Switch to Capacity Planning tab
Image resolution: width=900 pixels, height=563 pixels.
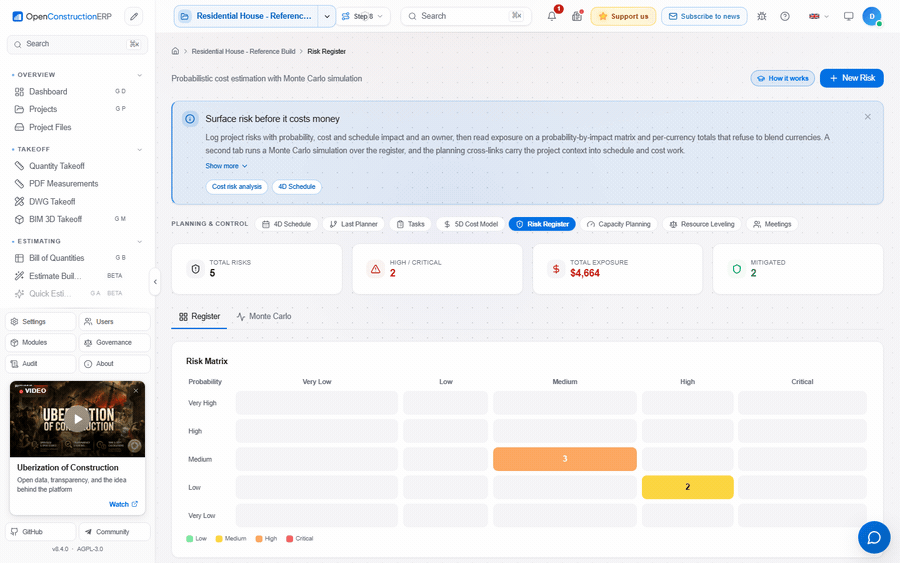618,224
